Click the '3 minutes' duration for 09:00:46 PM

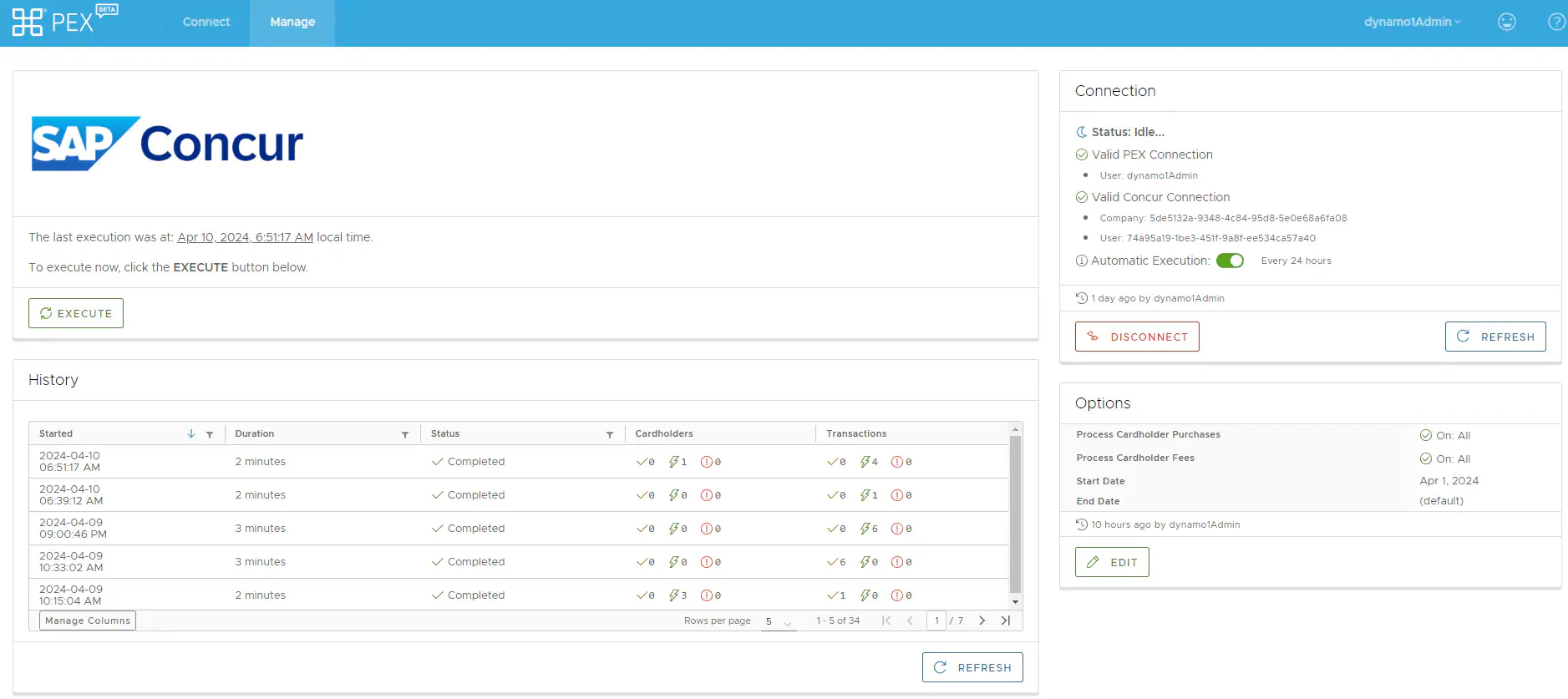[x=261, y=529]
